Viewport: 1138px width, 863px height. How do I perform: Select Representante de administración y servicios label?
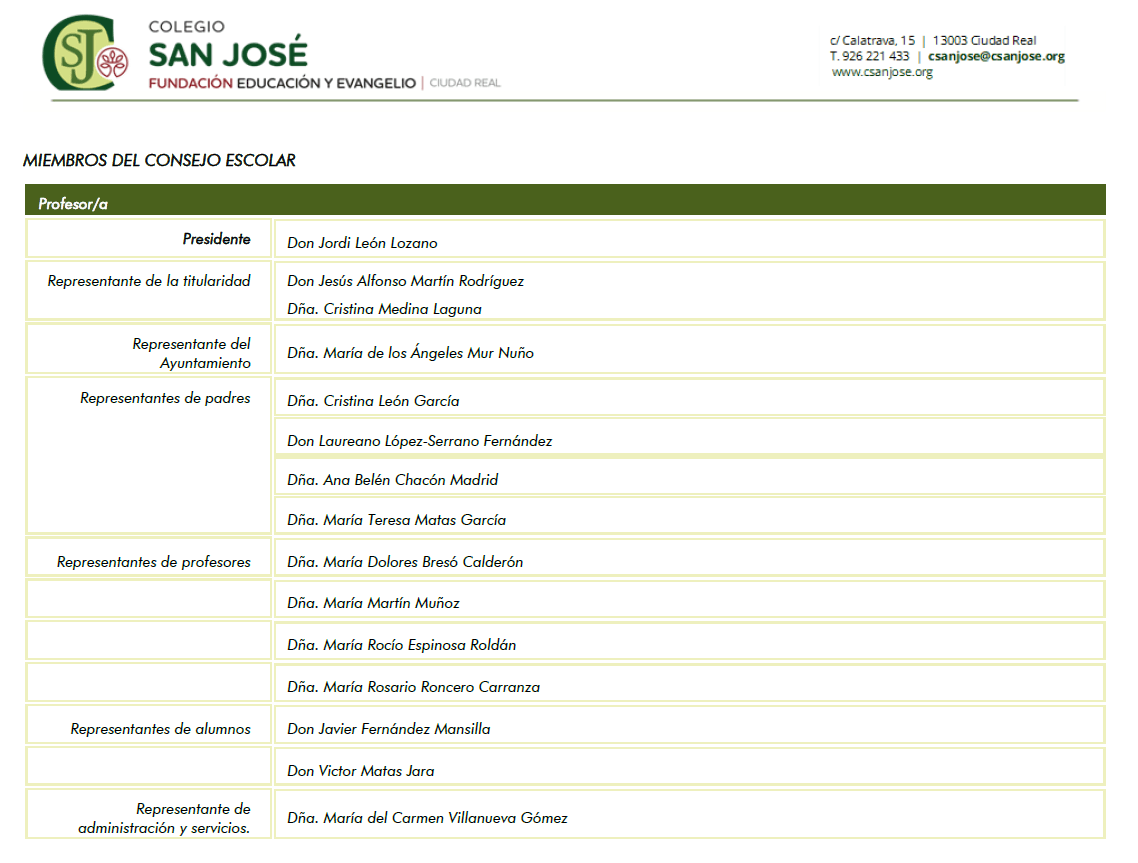(164, 818)
